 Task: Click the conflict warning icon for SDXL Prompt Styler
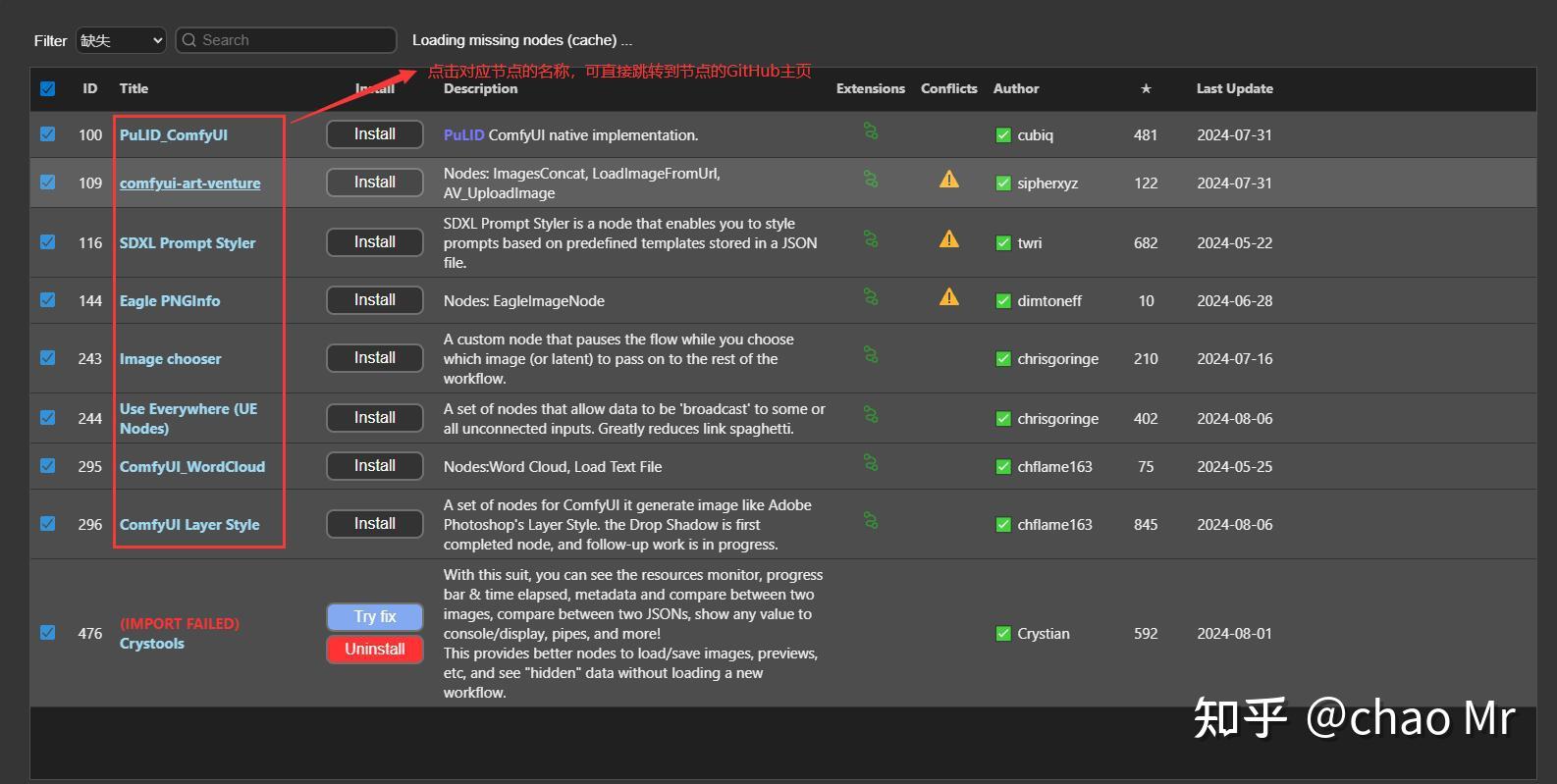[948, 239]
